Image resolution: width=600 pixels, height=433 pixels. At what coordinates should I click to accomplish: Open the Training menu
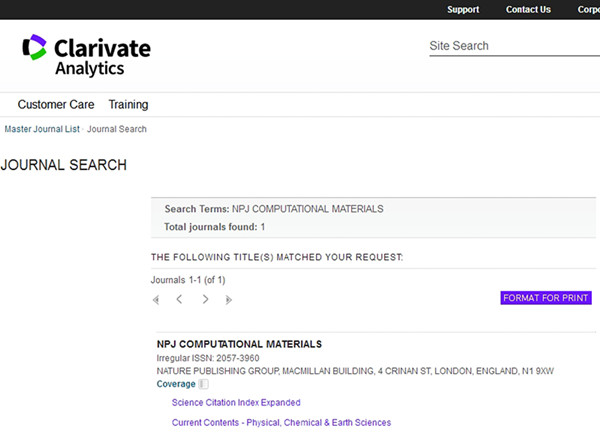click(x=128, y=104)
